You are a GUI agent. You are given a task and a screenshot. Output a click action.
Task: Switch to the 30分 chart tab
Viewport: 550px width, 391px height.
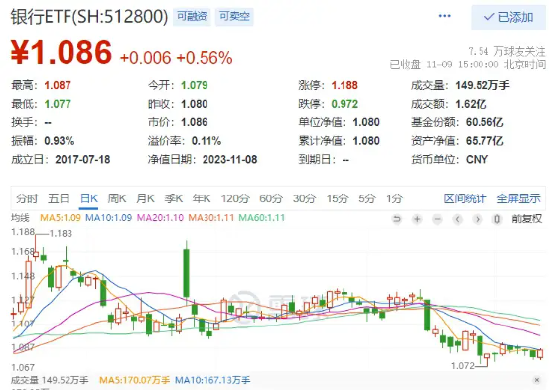(304, 198)
